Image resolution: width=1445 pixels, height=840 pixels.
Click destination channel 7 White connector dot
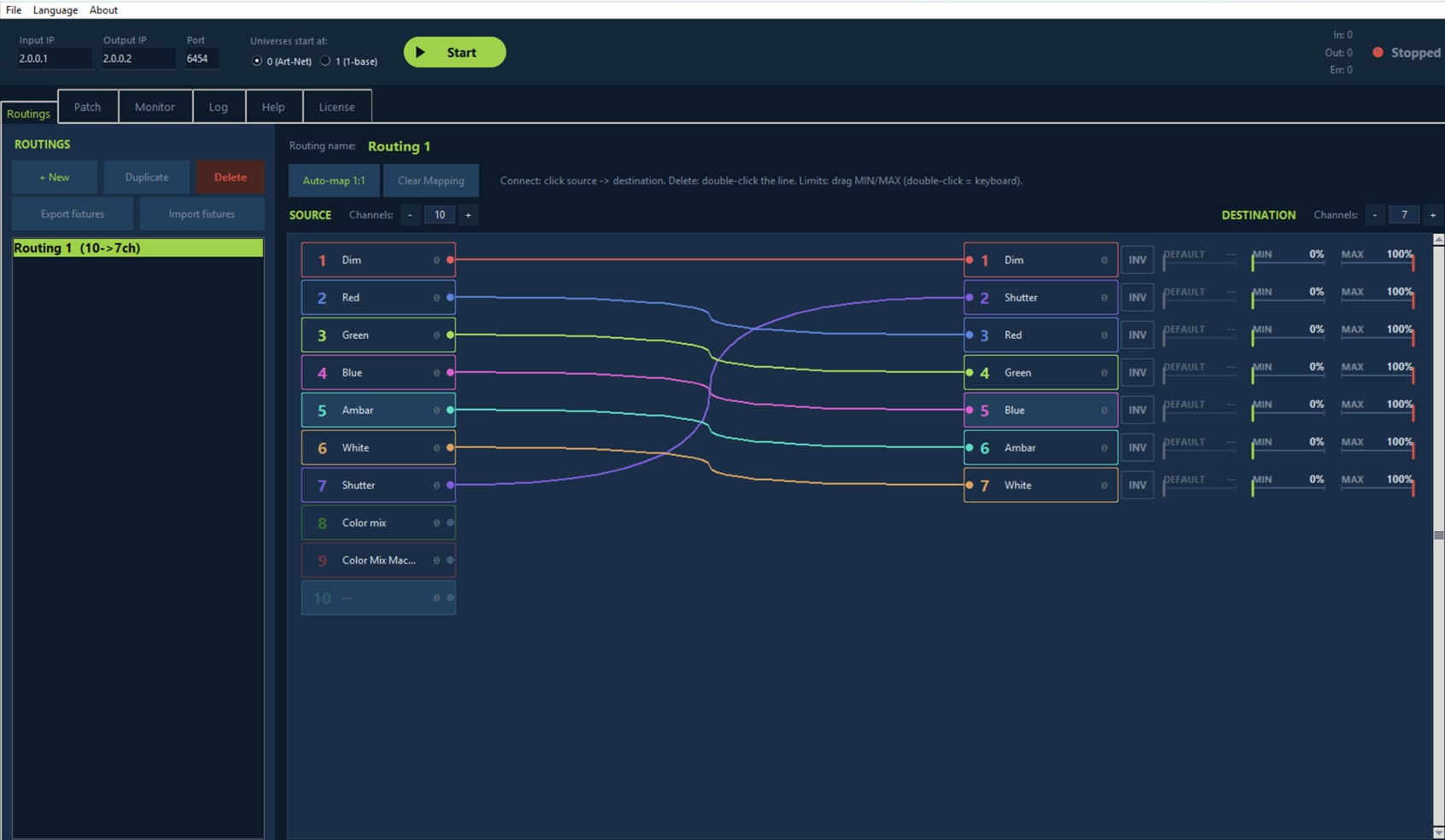coord(969,485)
